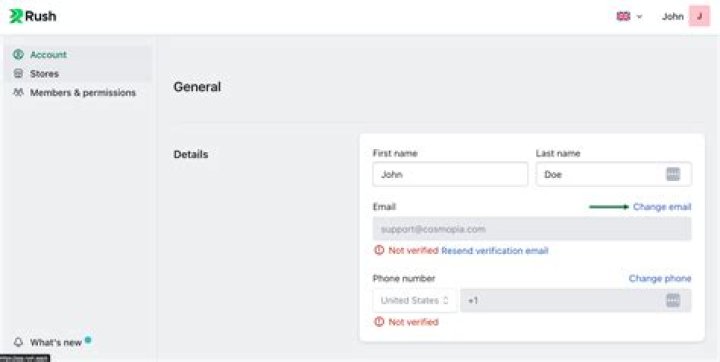Viewport: 720px width, 362px height.
Task: Click the Change email link
Action: (662, 207)
